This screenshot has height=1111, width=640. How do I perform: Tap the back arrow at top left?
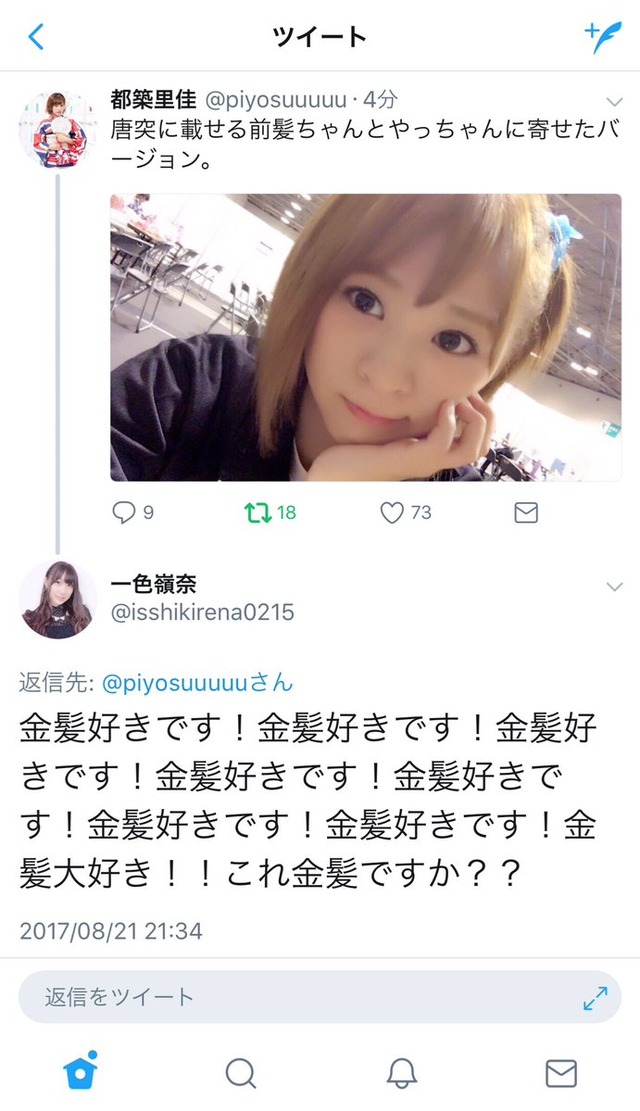click(36, 37)
